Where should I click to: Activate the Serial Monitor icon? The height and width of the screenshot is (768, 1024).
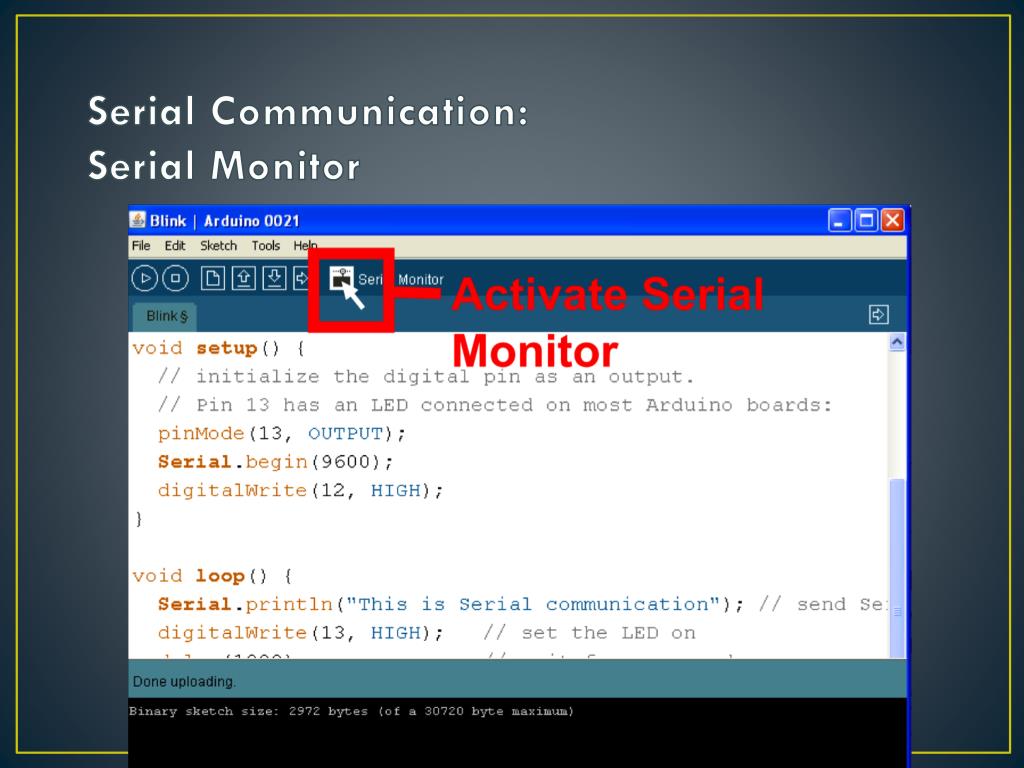(341, 279)
